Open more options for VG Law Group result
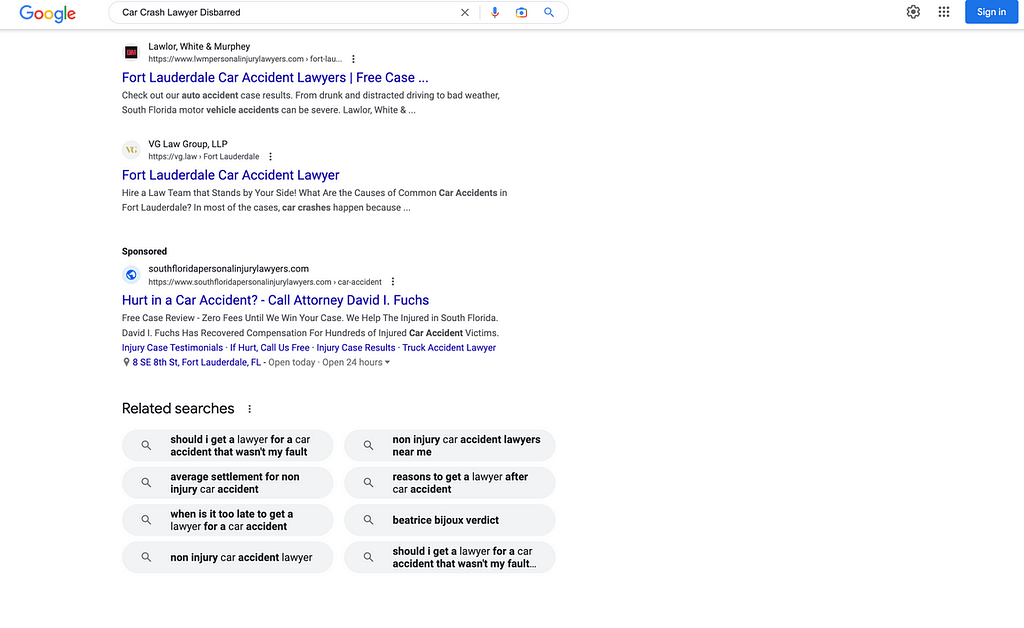Screen dimensions: 1024x628 270,157
